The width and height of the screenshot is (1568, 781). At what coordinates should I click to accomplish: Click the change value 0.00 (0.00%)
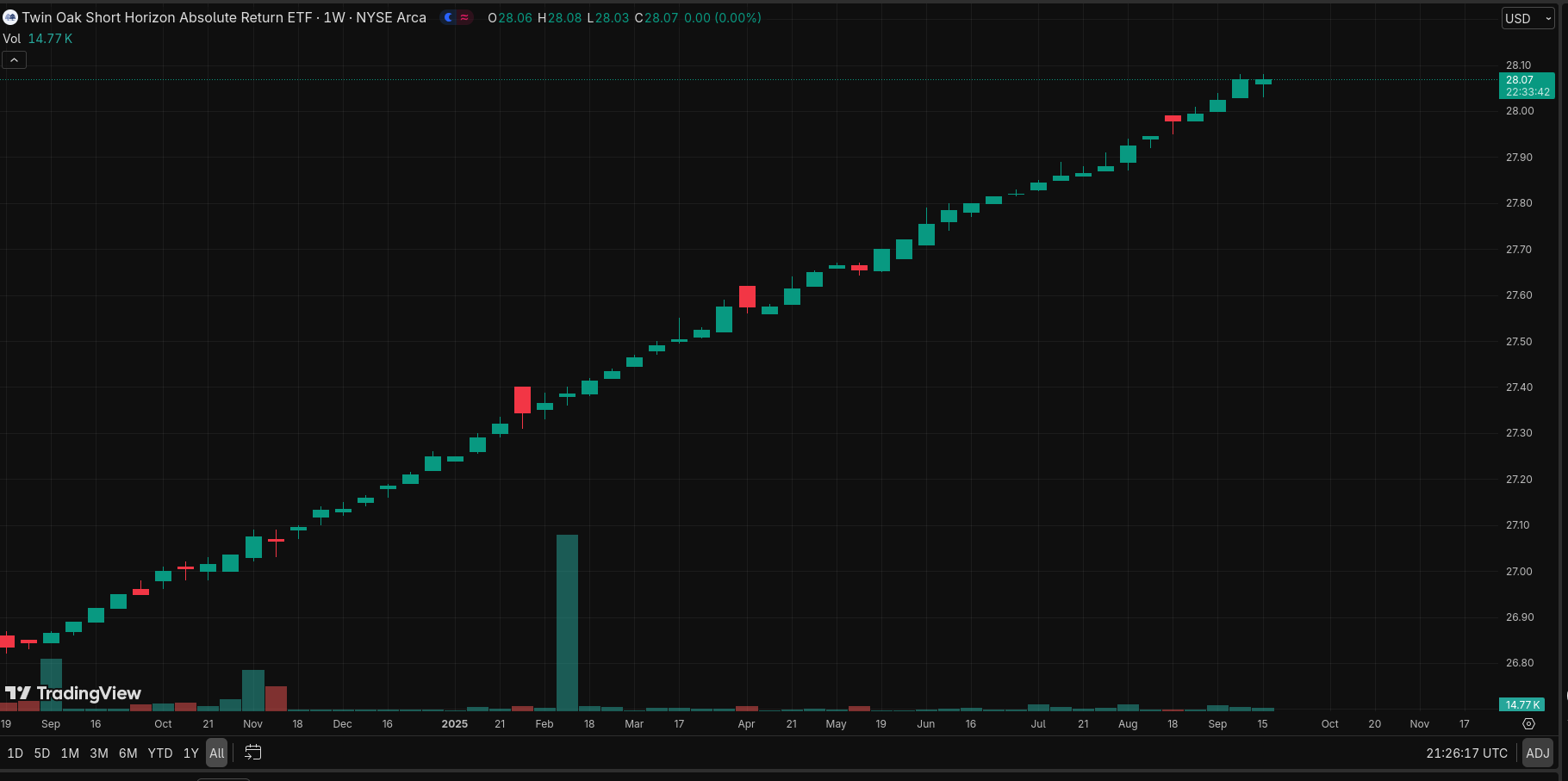pyautogui.click(x=723, y=17)
